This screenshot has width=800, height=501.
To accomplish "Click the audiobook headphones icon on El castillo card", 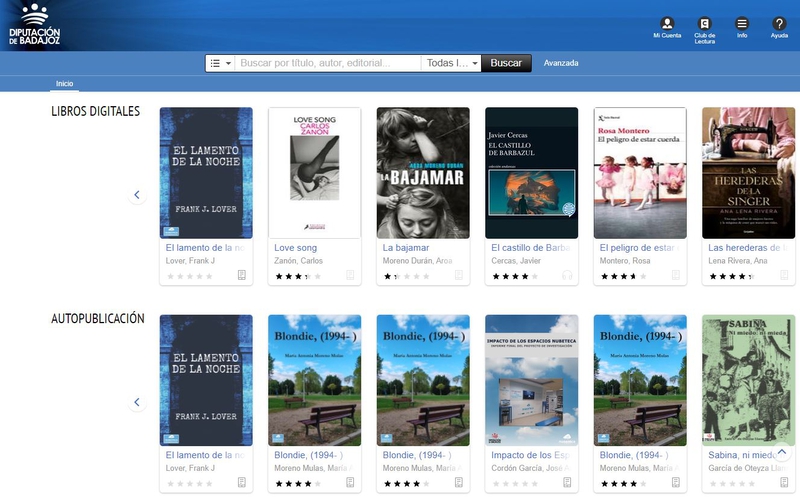I will click(567, 275).
